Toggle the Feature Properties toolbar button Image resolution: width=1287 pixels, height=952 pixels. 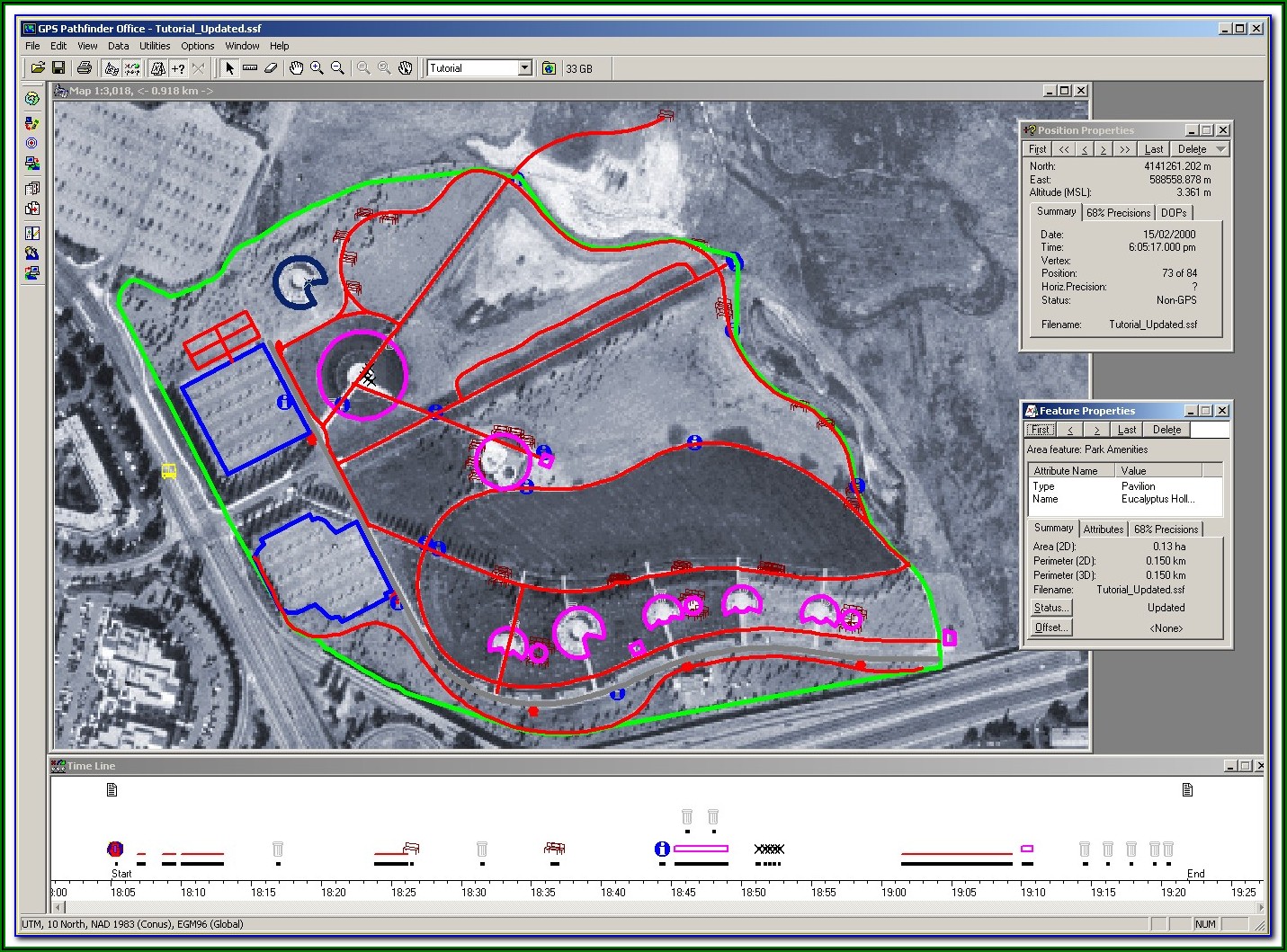[x=157, y=68]
